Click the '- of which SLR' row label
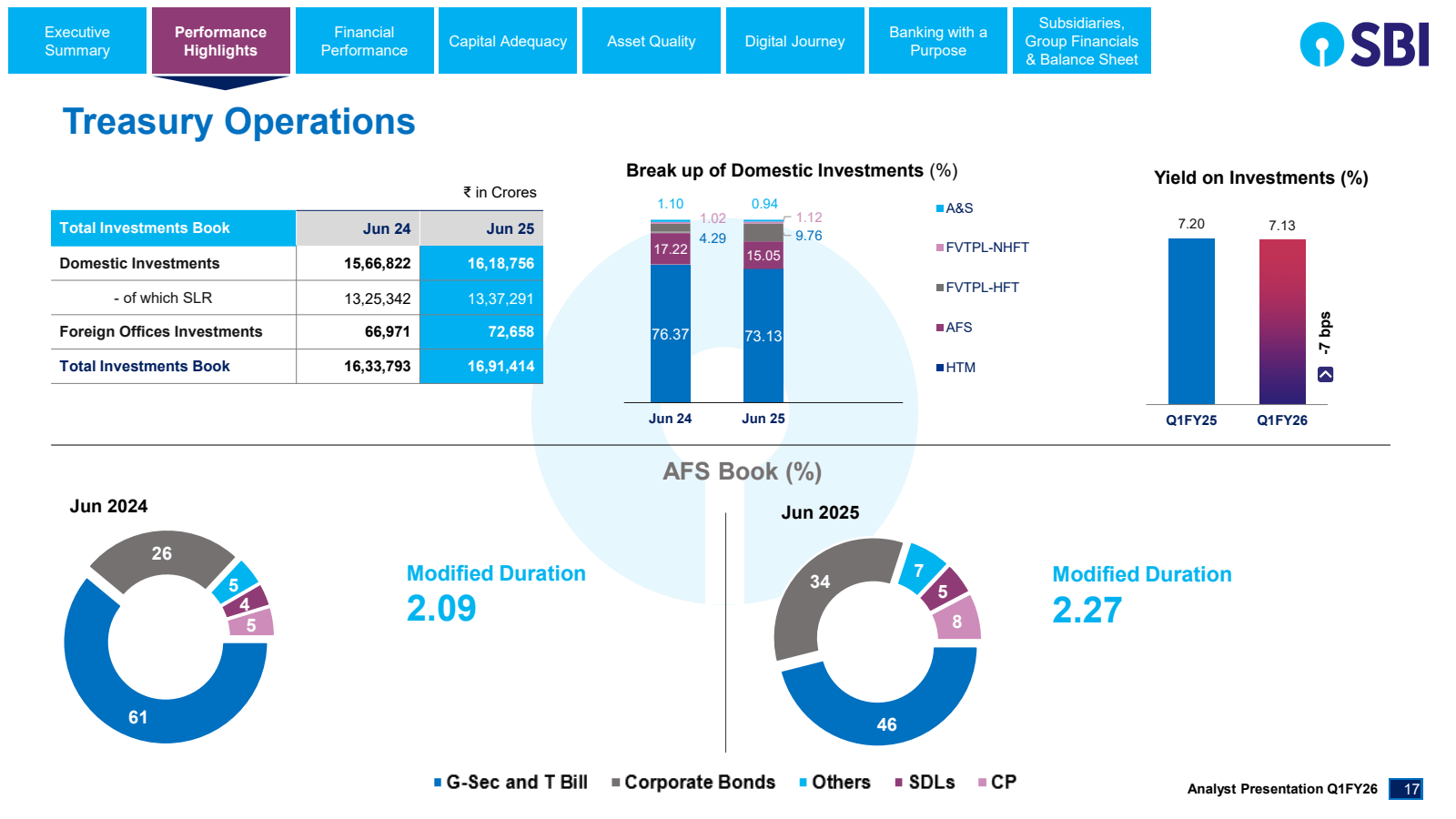 [163, 298]
